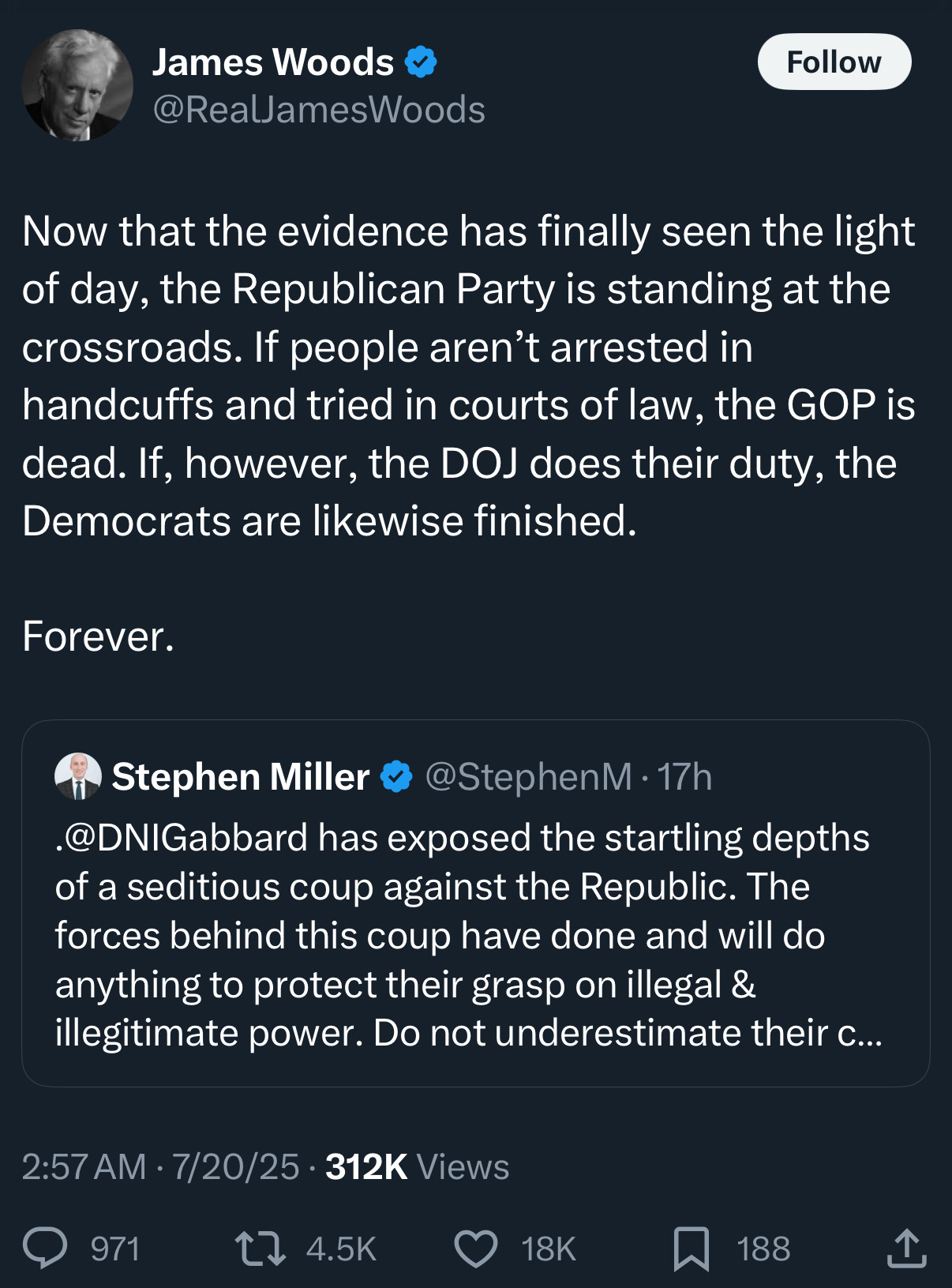Tap the Stephen Miller name in quote
Viewport: 952px width, 1288px height.
(241, 776)
